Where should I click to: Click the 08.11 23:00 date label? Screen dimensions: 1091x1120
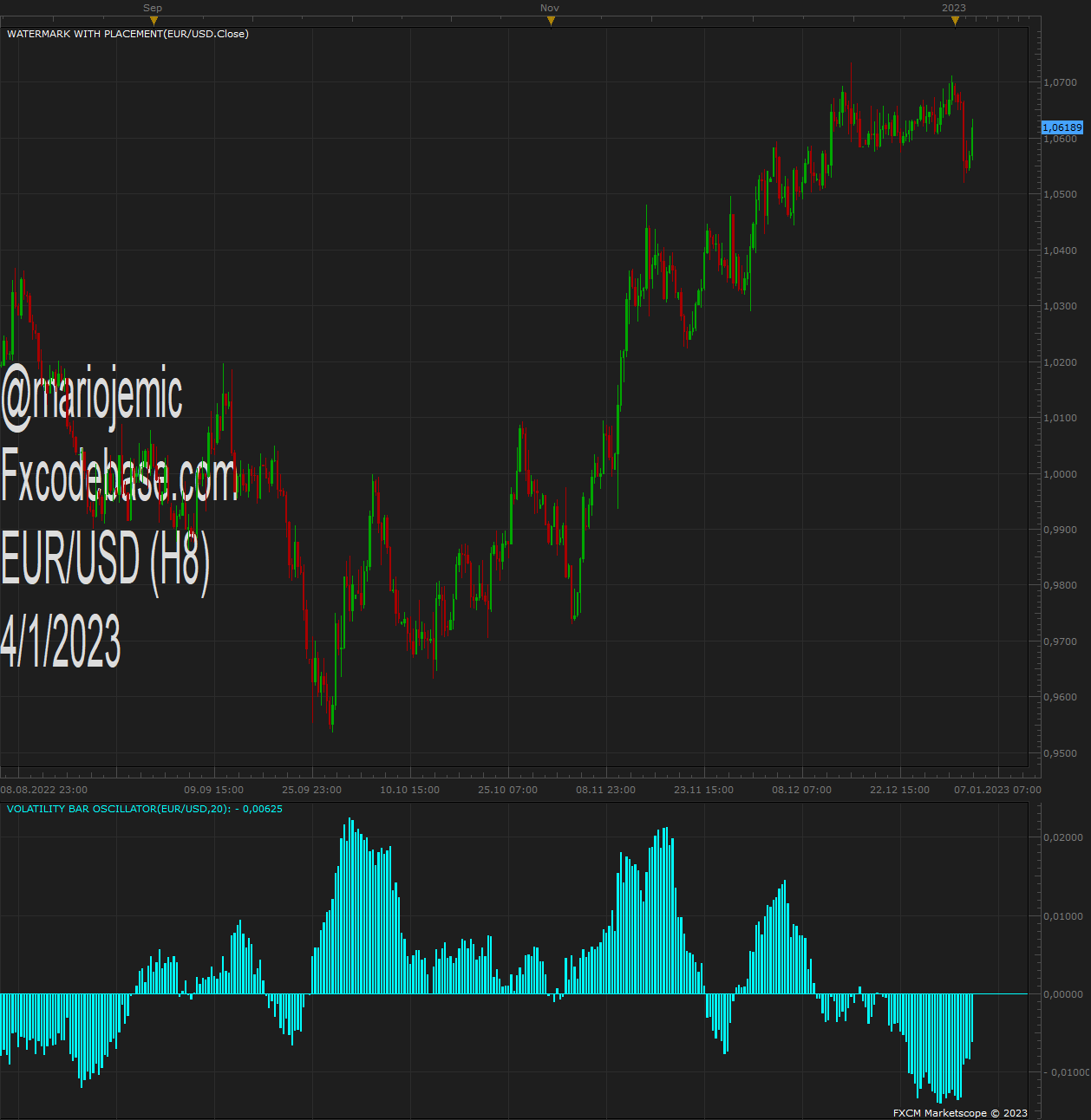pos(606,790)
